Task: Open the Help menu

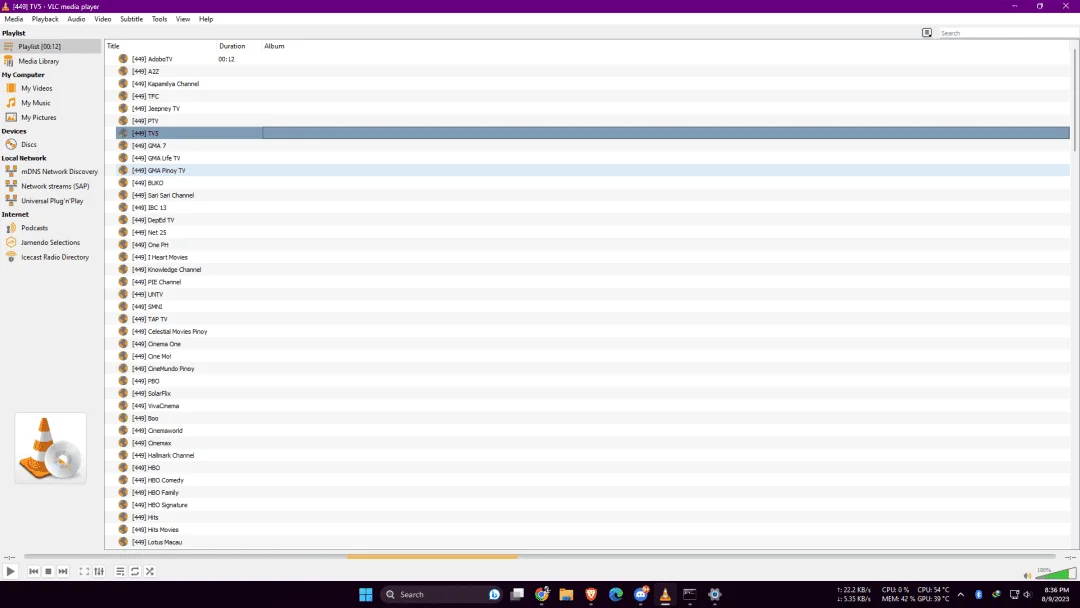Action: click(206, 19)
